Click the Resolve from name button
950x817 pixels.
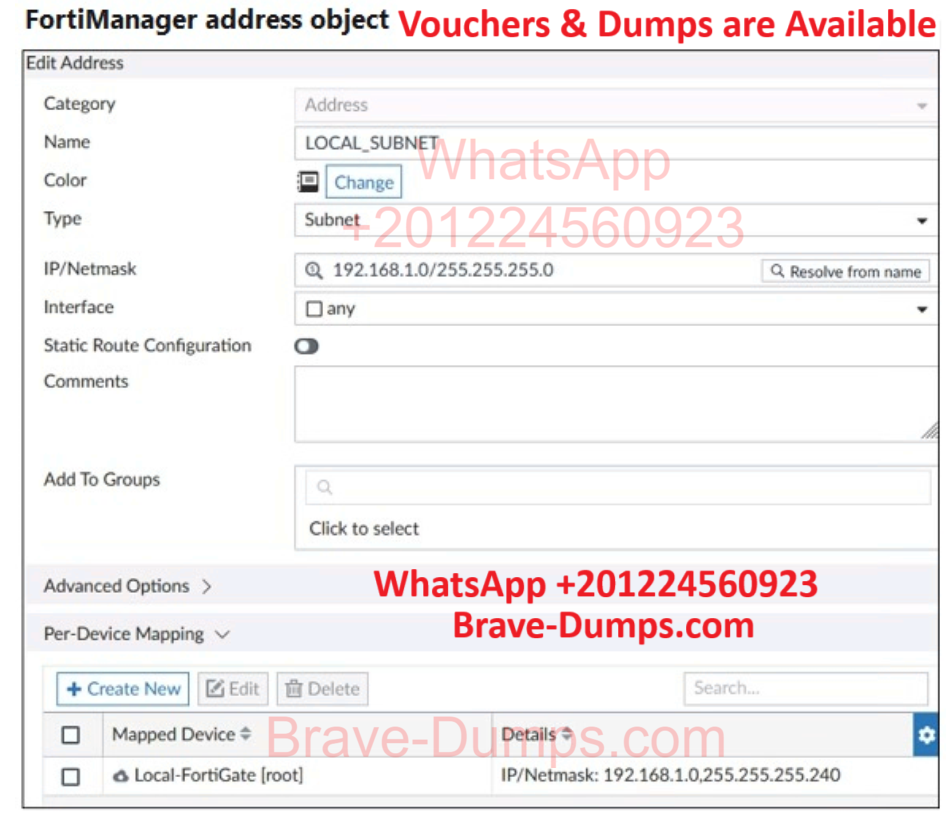tap(845, 271)
